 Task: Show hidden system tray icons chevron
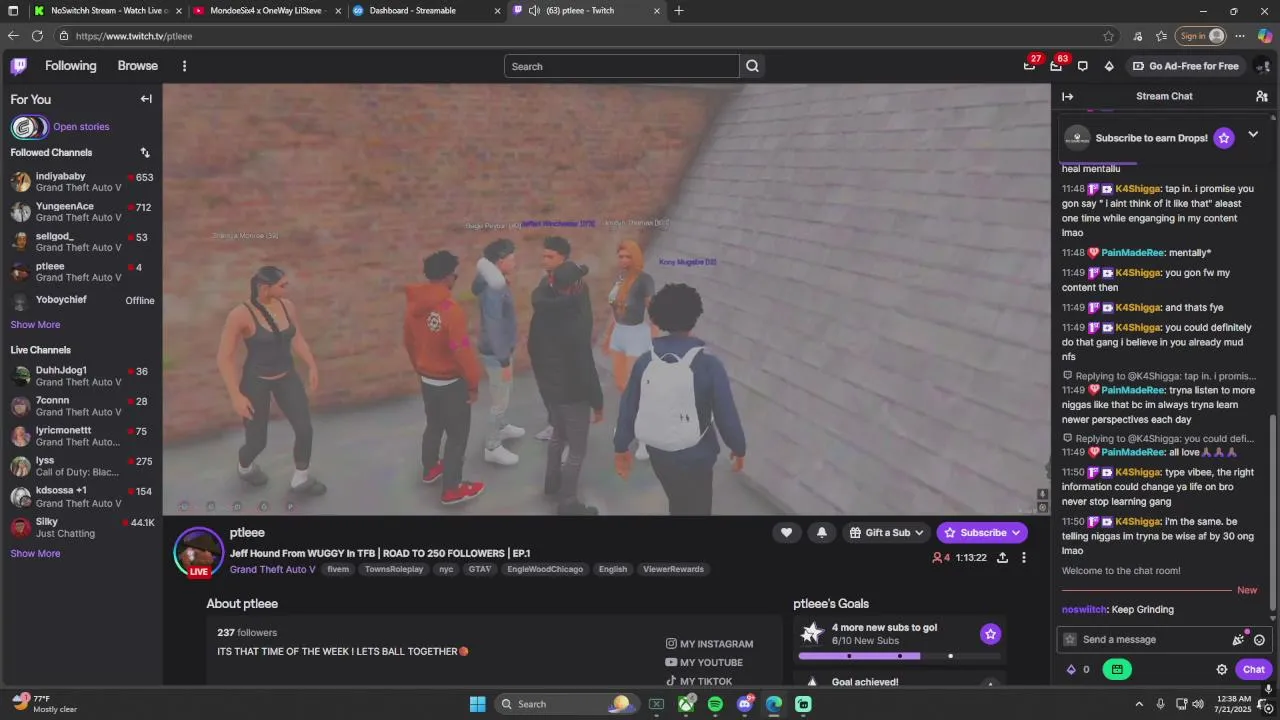[1139, 704]
